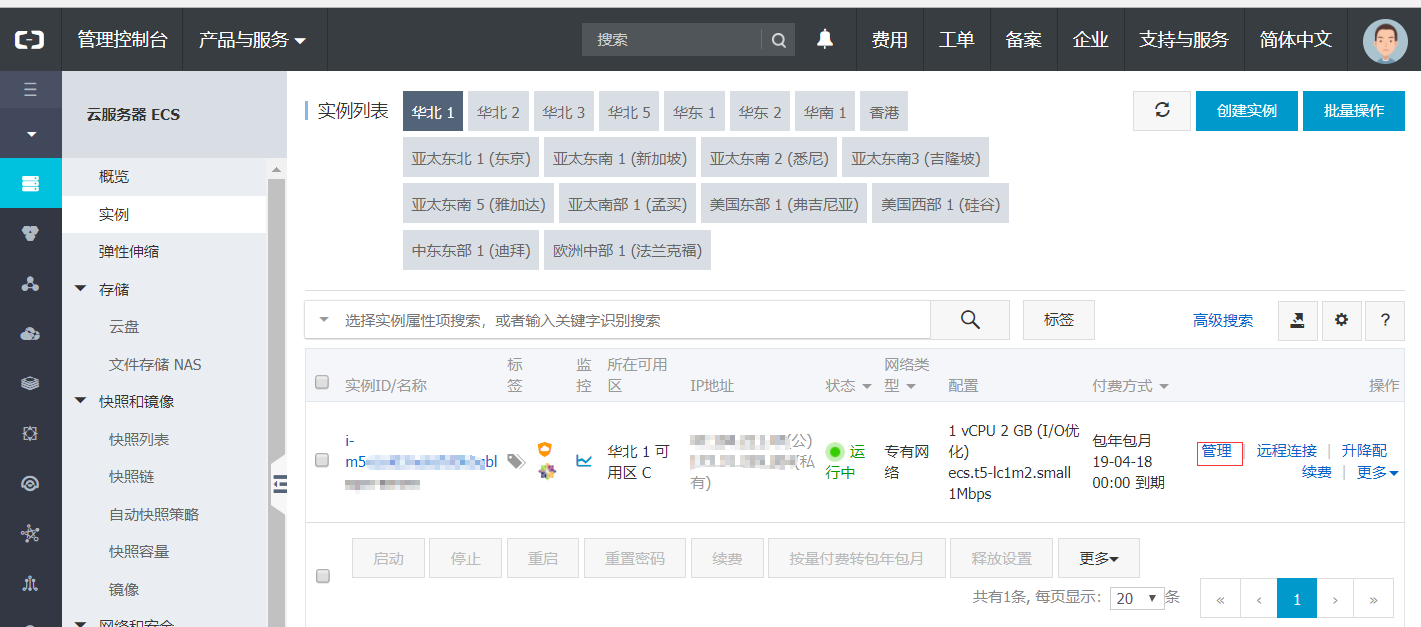Viewport: 1421px width, 627px height.
Task: Click the 创建实例 button
Action: pyautogui.click(x=1246, y=111)
